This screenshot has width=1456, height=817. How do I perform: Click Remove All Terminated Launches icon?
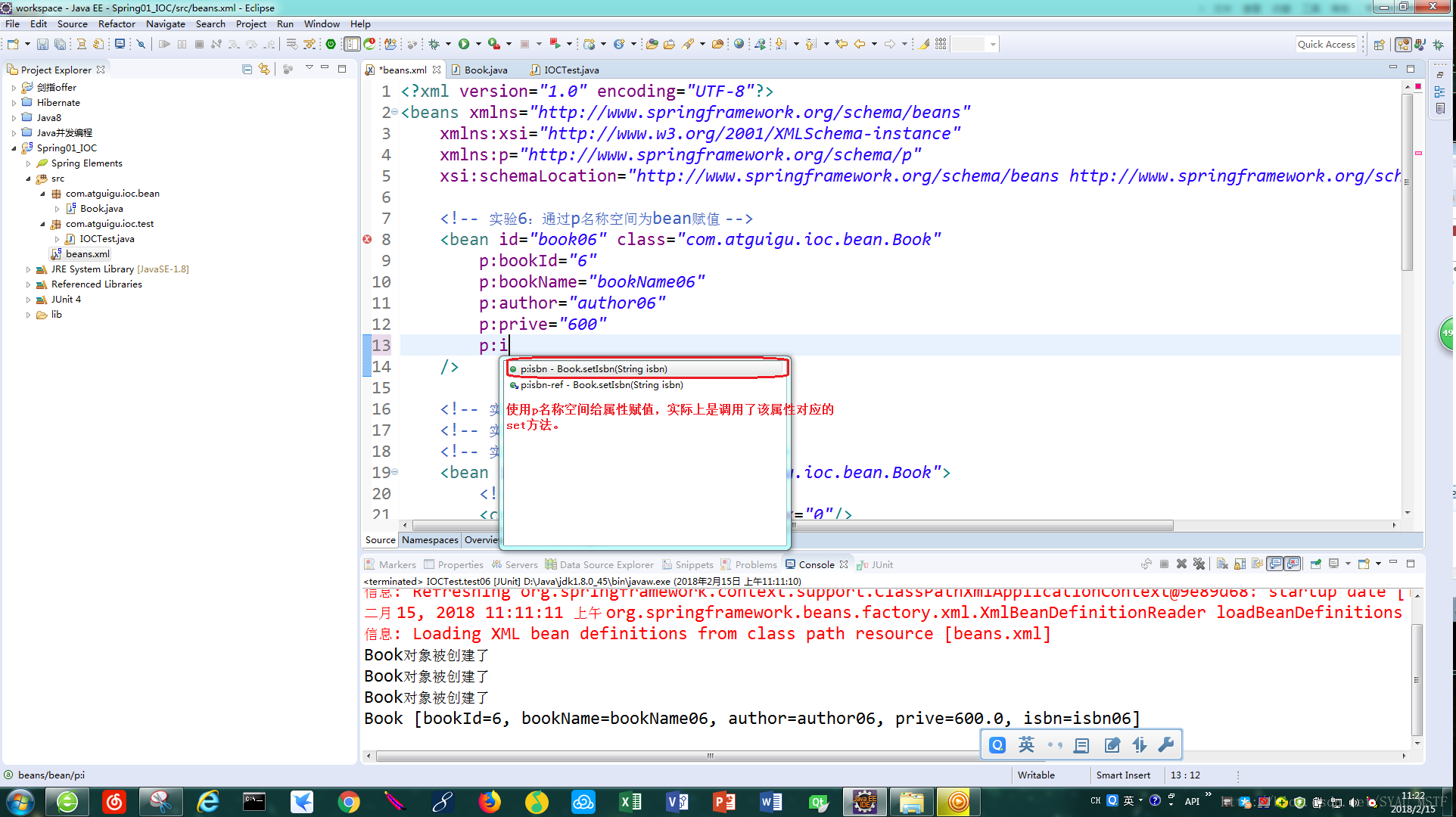1199,564
